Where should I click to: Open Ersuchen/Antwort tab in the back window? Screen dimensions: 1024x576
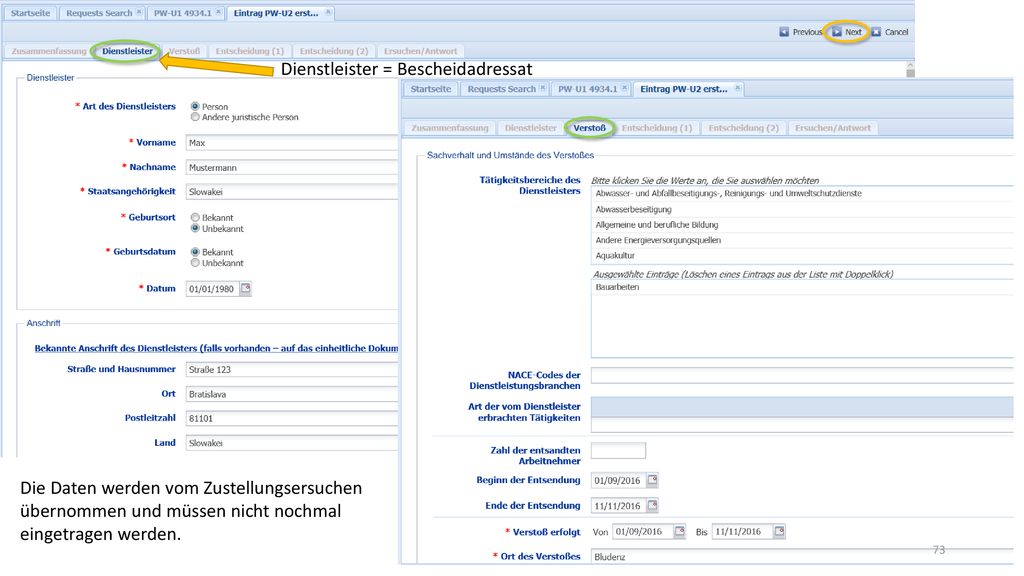[x=421, y=51]
